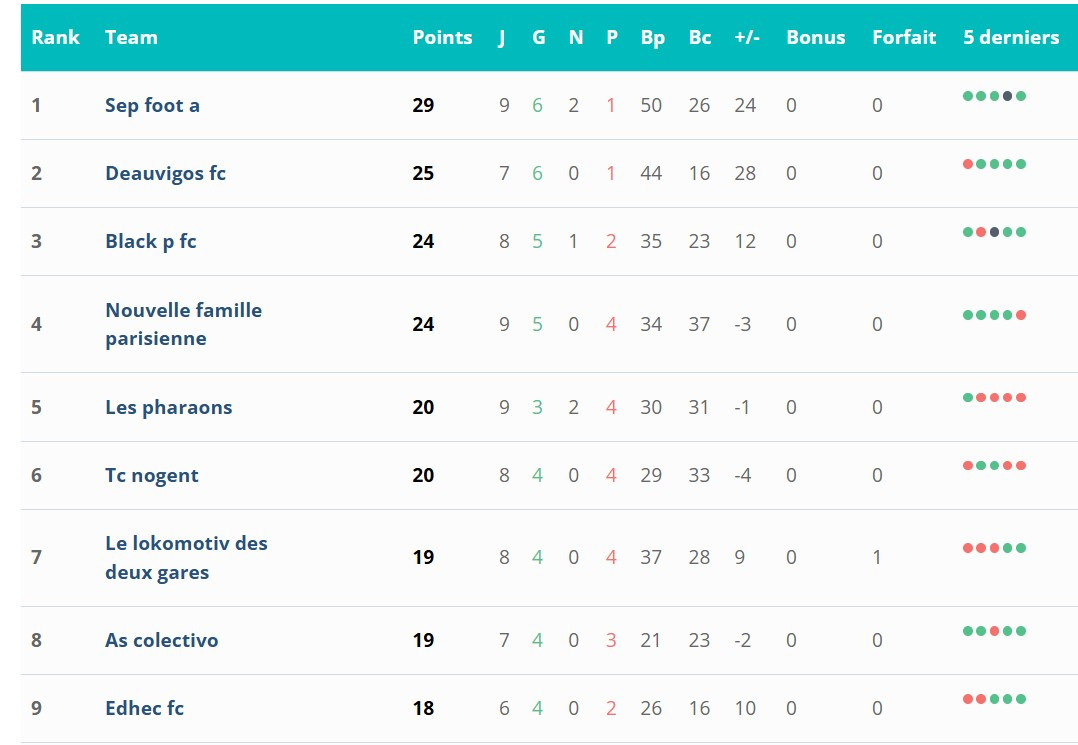Click Nouvelle famille parisienne's red last form dot

(x=1021, y=315)
